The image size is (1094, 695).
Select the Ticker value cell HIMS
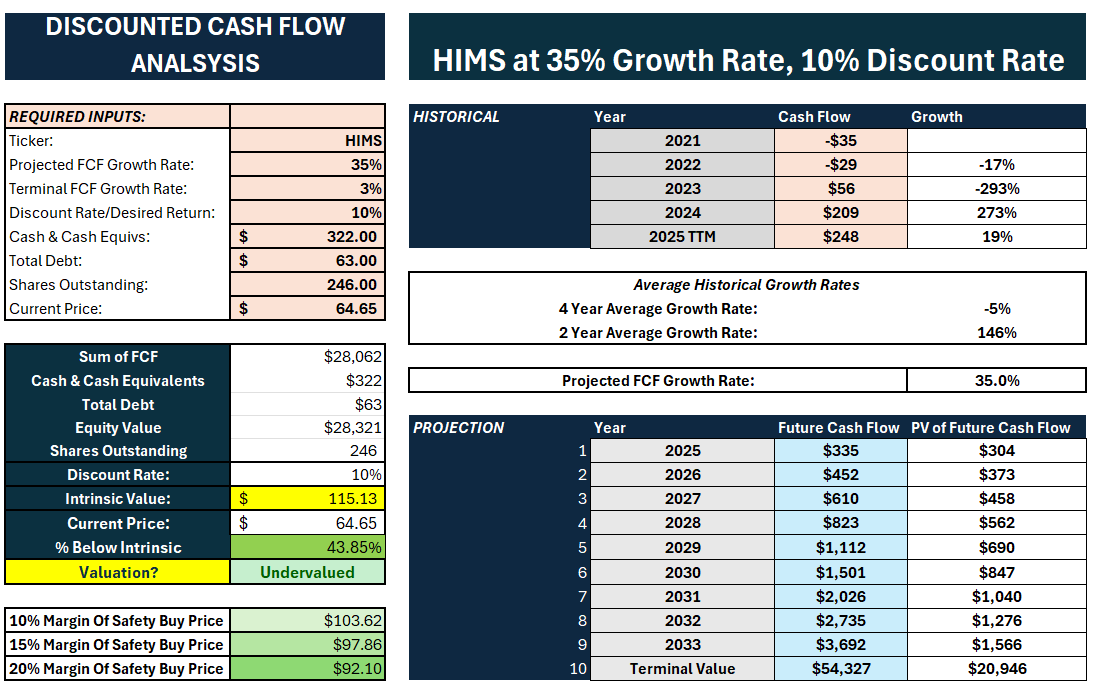point(308,140)
